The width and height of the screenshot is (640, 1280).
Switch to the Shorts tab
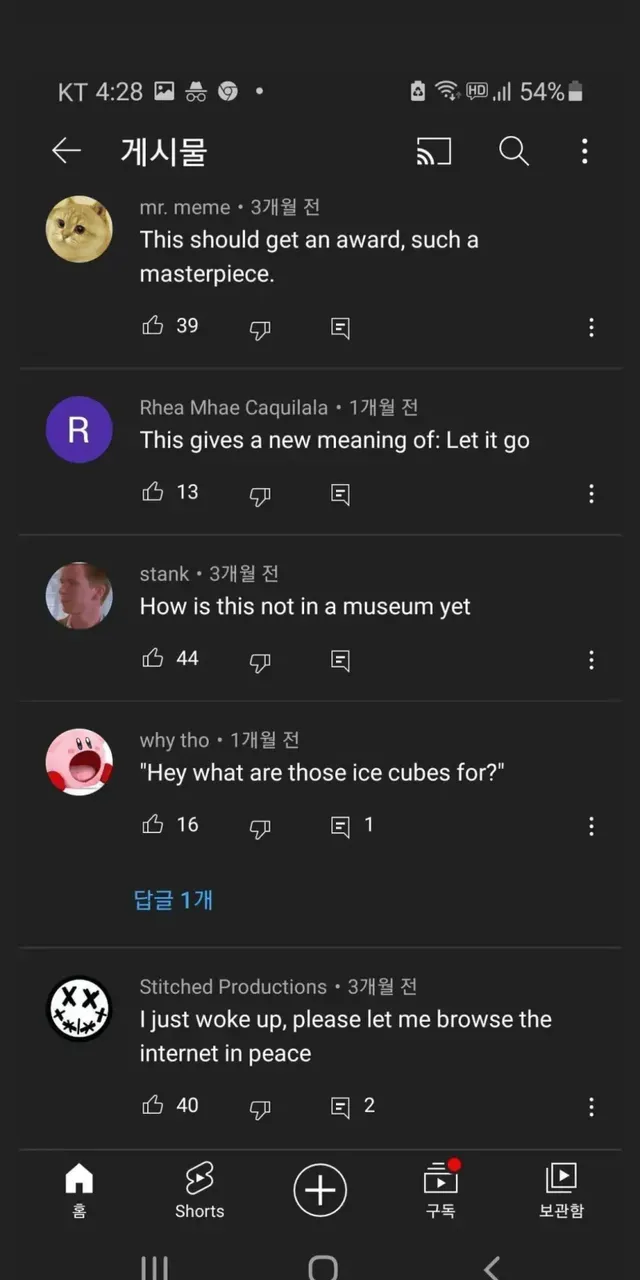click(x=199, y=1190)
